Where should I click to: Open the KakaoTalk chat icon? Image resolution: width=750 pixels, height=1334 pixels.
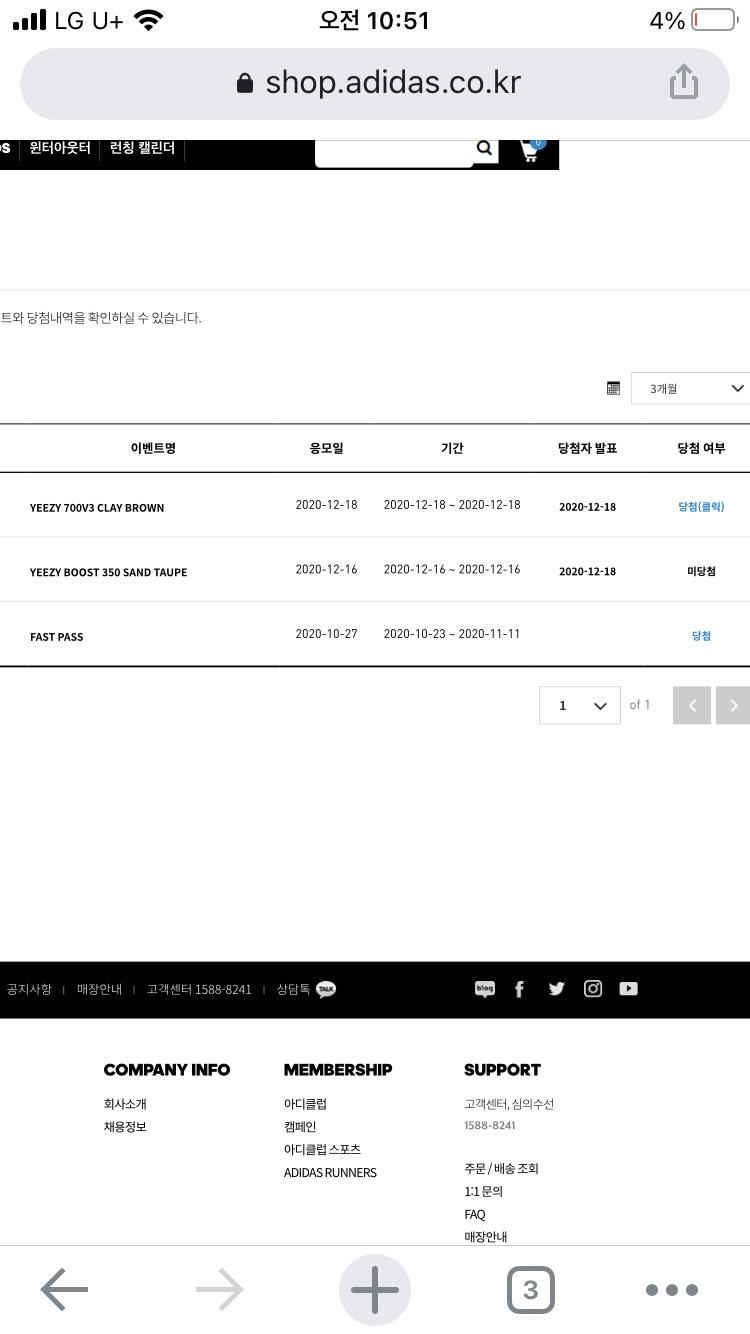click(x=326, y=989)
